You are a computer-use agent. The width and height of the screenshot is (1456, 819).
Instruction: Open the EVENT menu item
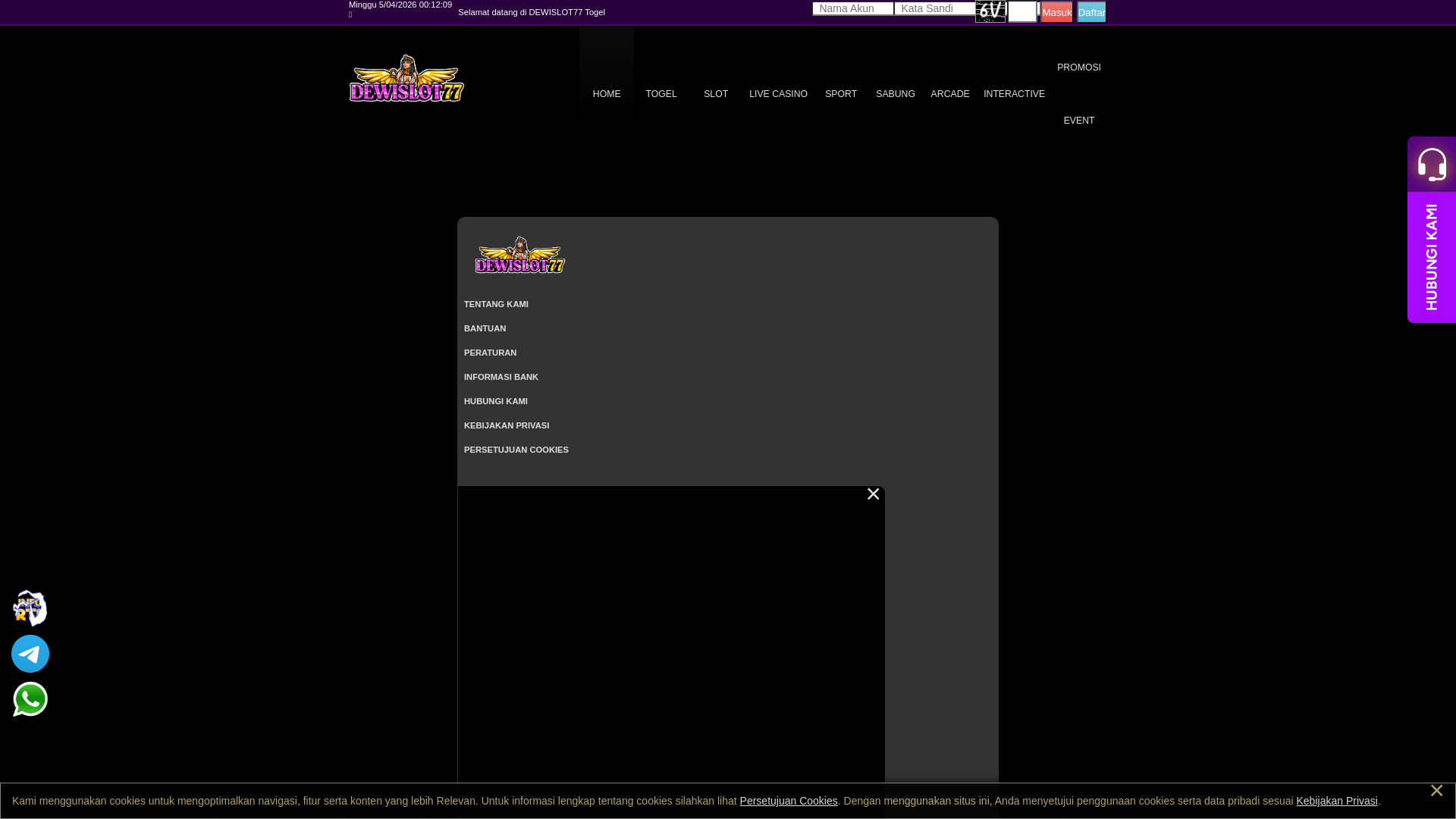point(1079,121)
